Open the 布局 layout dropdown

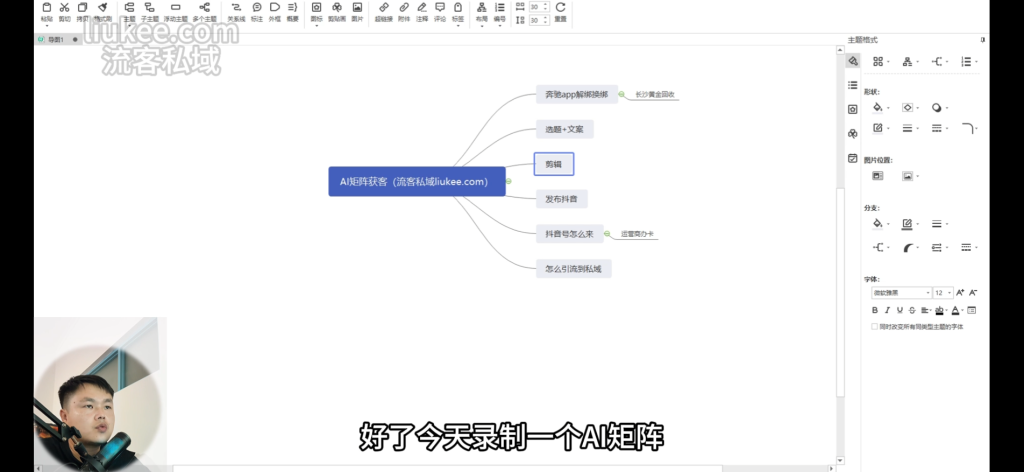pos(481,26)
